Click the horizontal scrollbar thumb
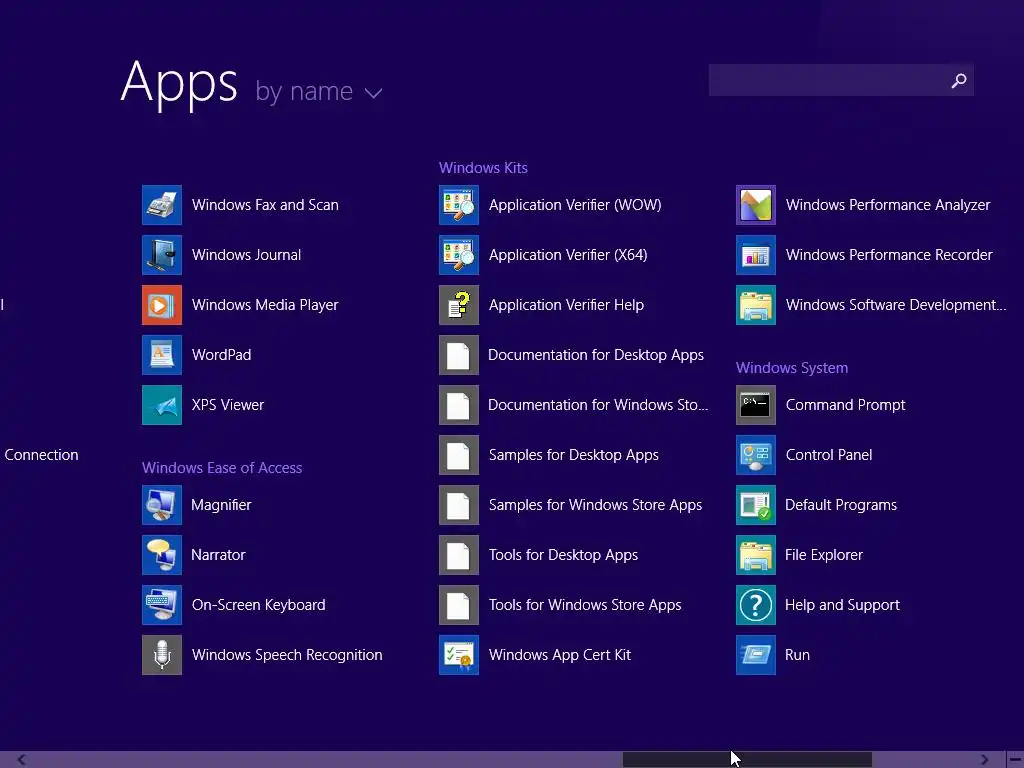The image size is (1024, 768). [x=747, y=760]
